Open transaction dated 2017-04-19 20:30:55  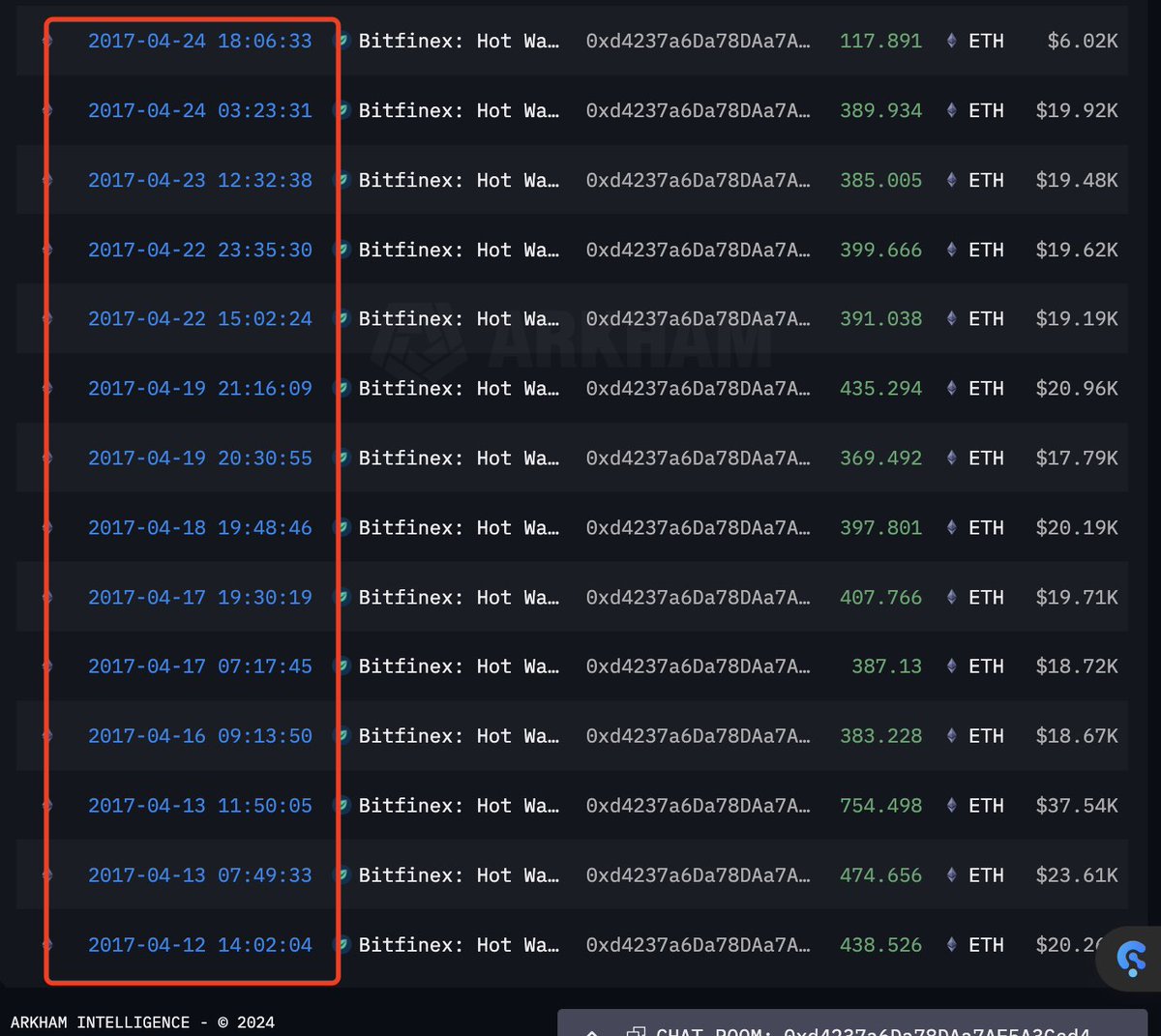tap(200, 458)
